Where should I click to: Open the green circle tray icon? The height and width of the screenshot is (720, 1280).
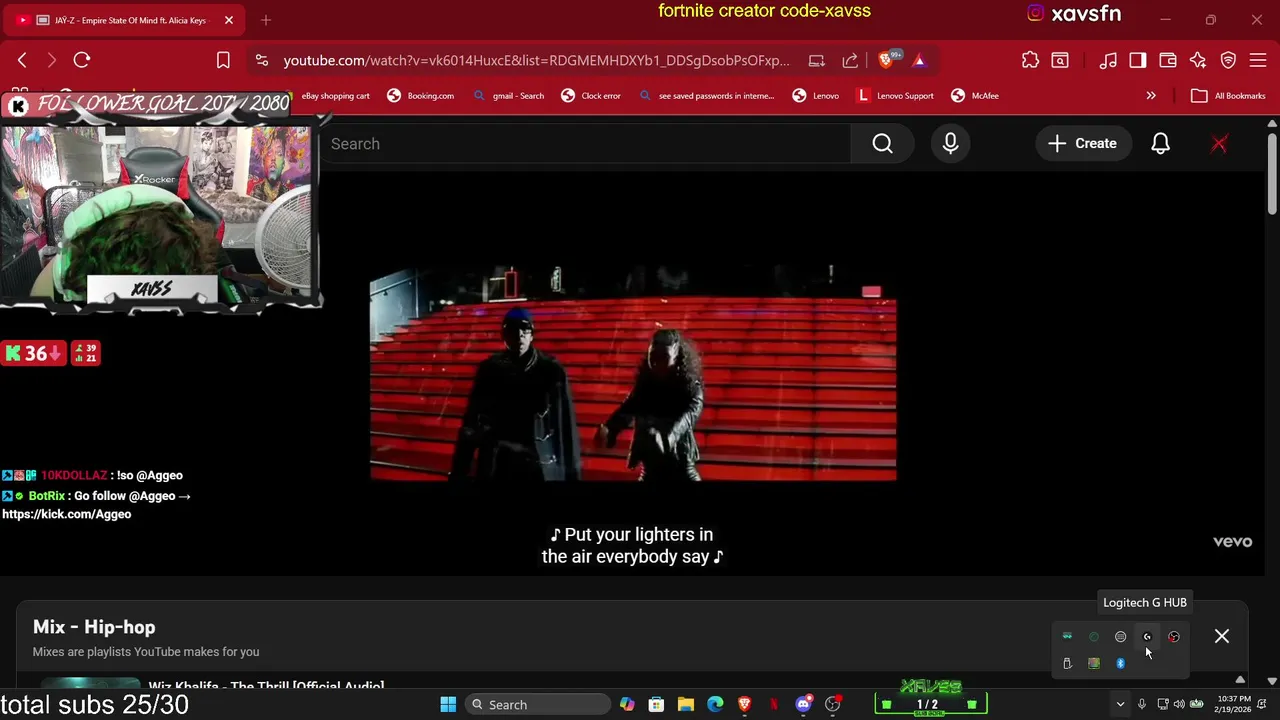[1094, 637]
